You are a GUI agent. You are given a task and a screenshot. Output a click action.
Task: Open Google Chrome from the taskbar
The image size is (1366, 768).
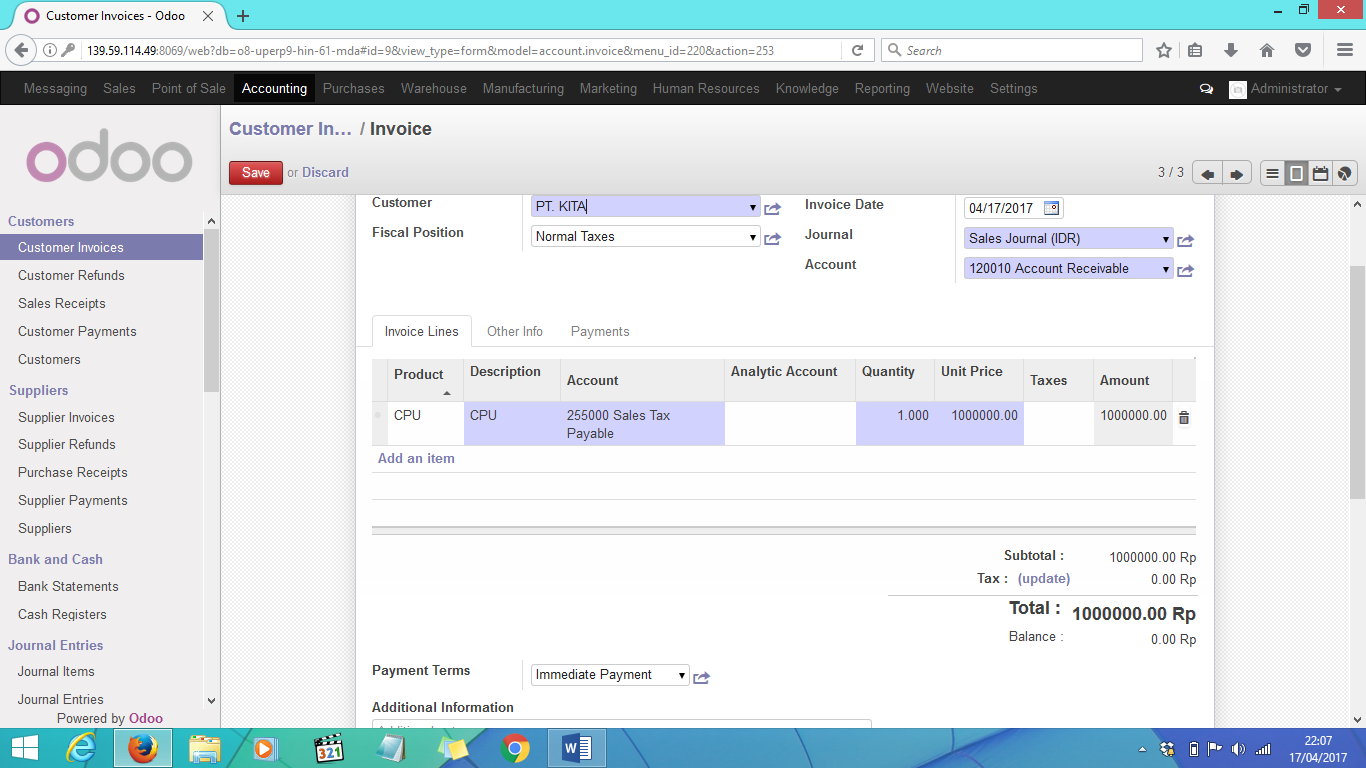tap(515, 748)
